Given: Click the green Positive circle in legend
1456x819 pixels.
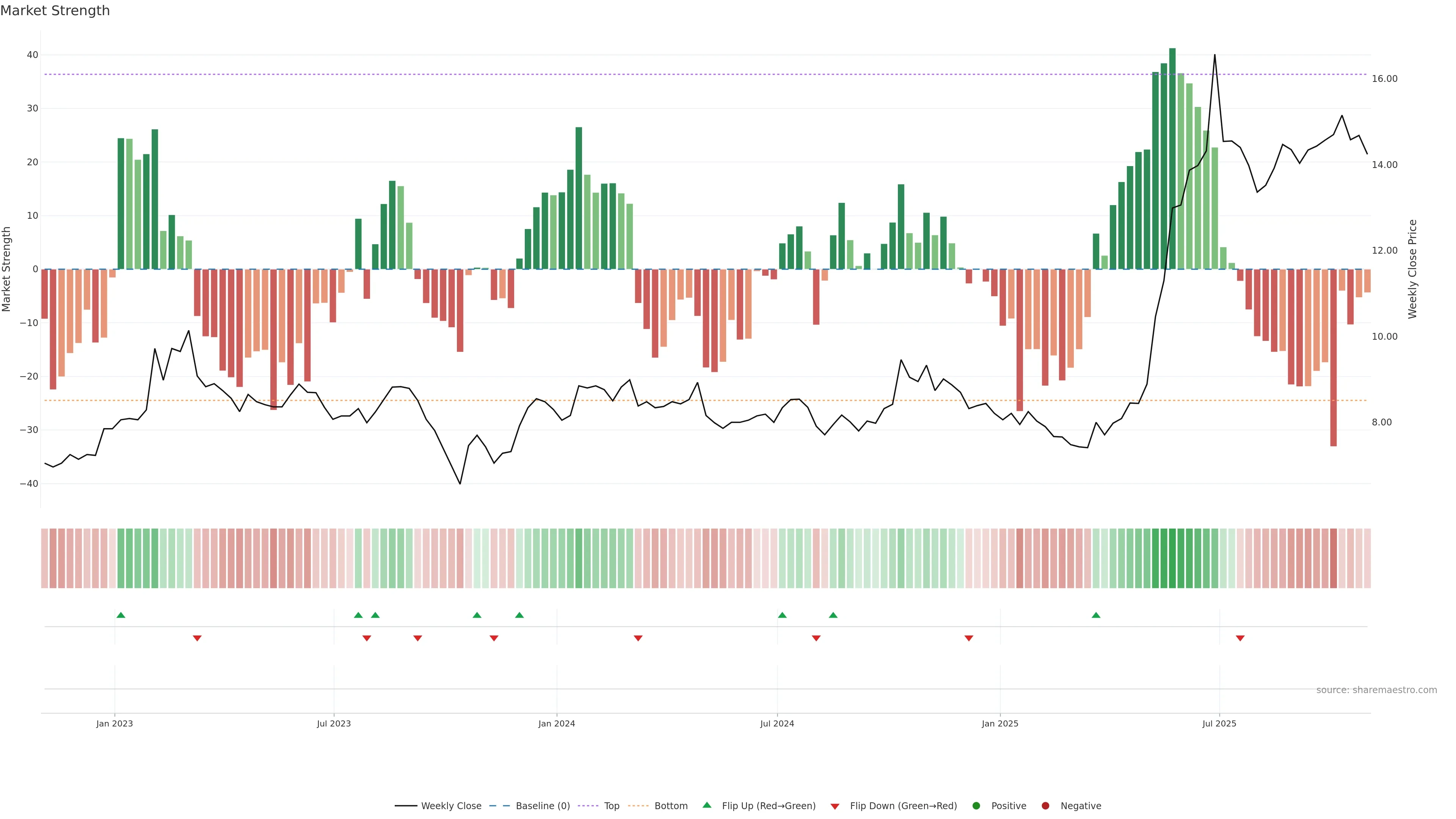Looking at the screenshot, I should click(976, 805).
